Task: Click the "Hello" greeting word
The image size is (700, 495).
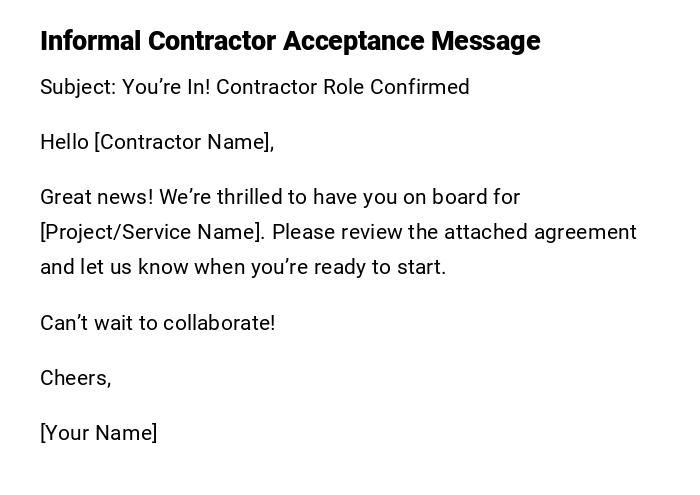Action: tap(64, 142)
